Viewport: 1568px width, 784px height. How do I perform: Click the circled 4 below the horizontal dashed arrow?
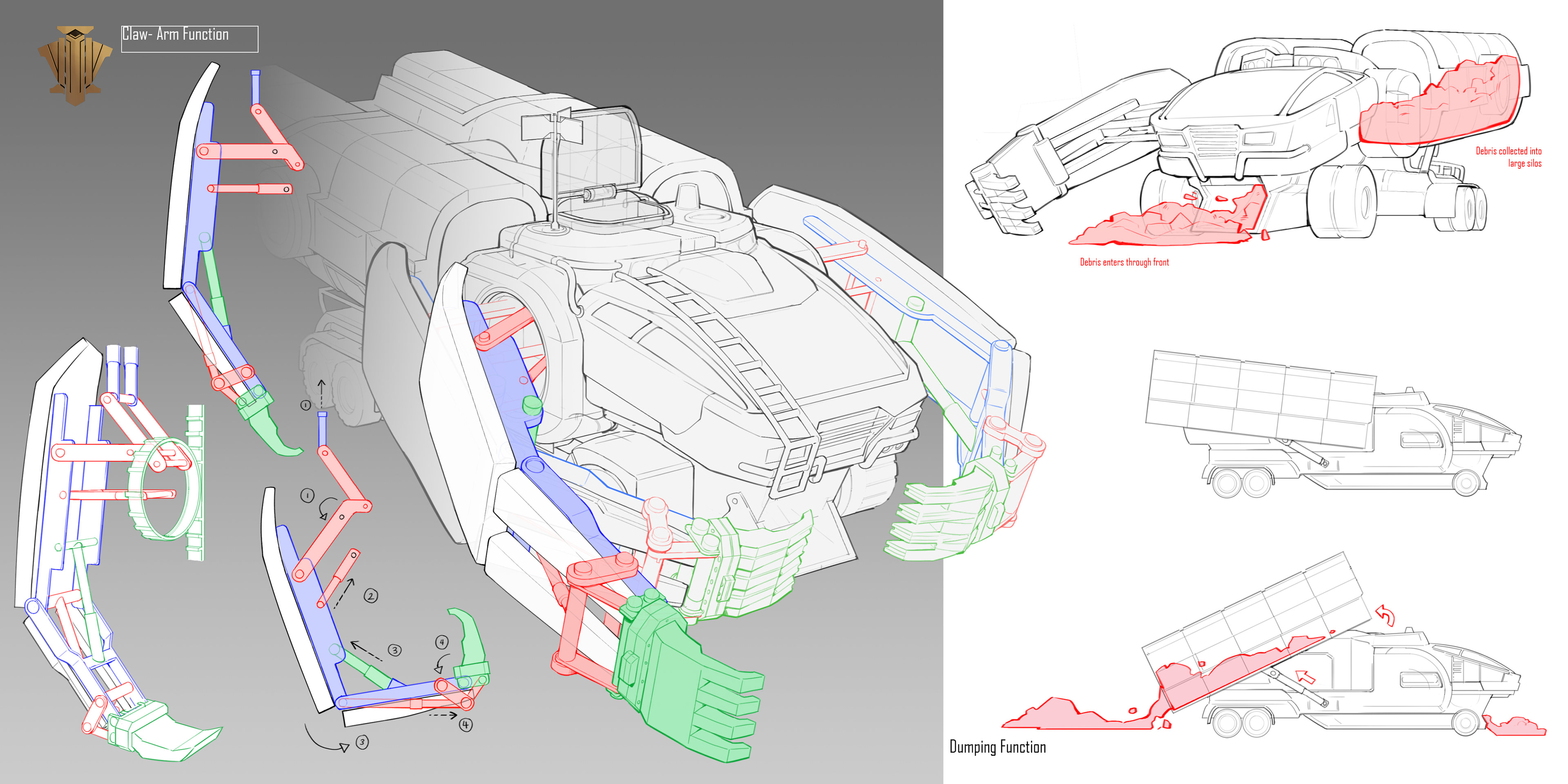(x=465, y=724)
